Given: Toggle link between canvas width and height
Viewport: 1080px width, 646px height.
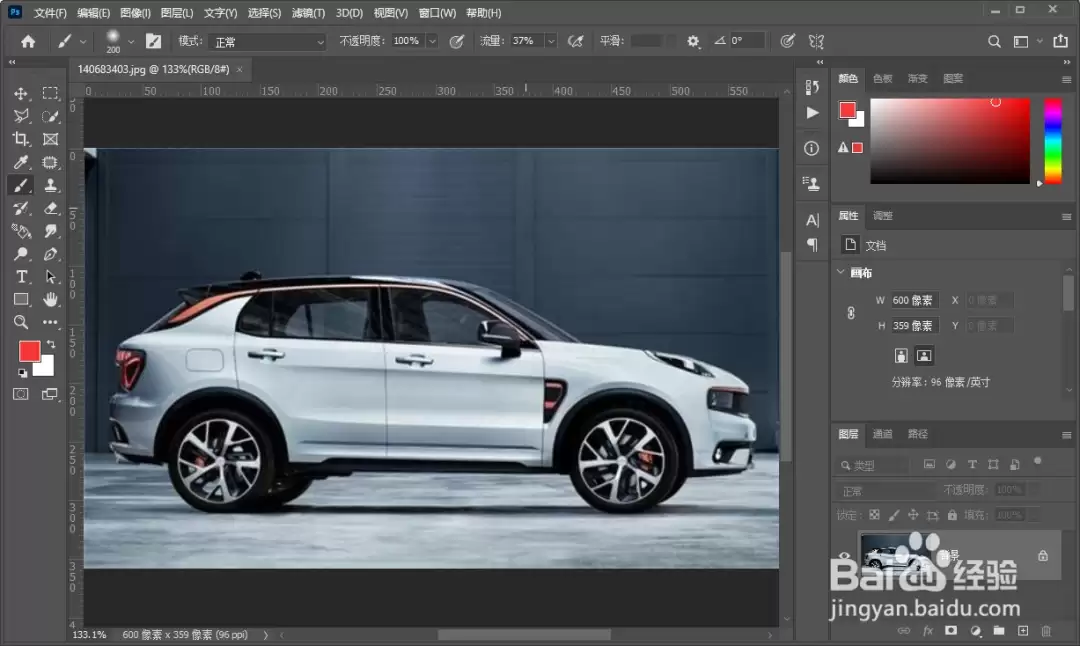Looking at the screenshot, I should pos(851,313).
